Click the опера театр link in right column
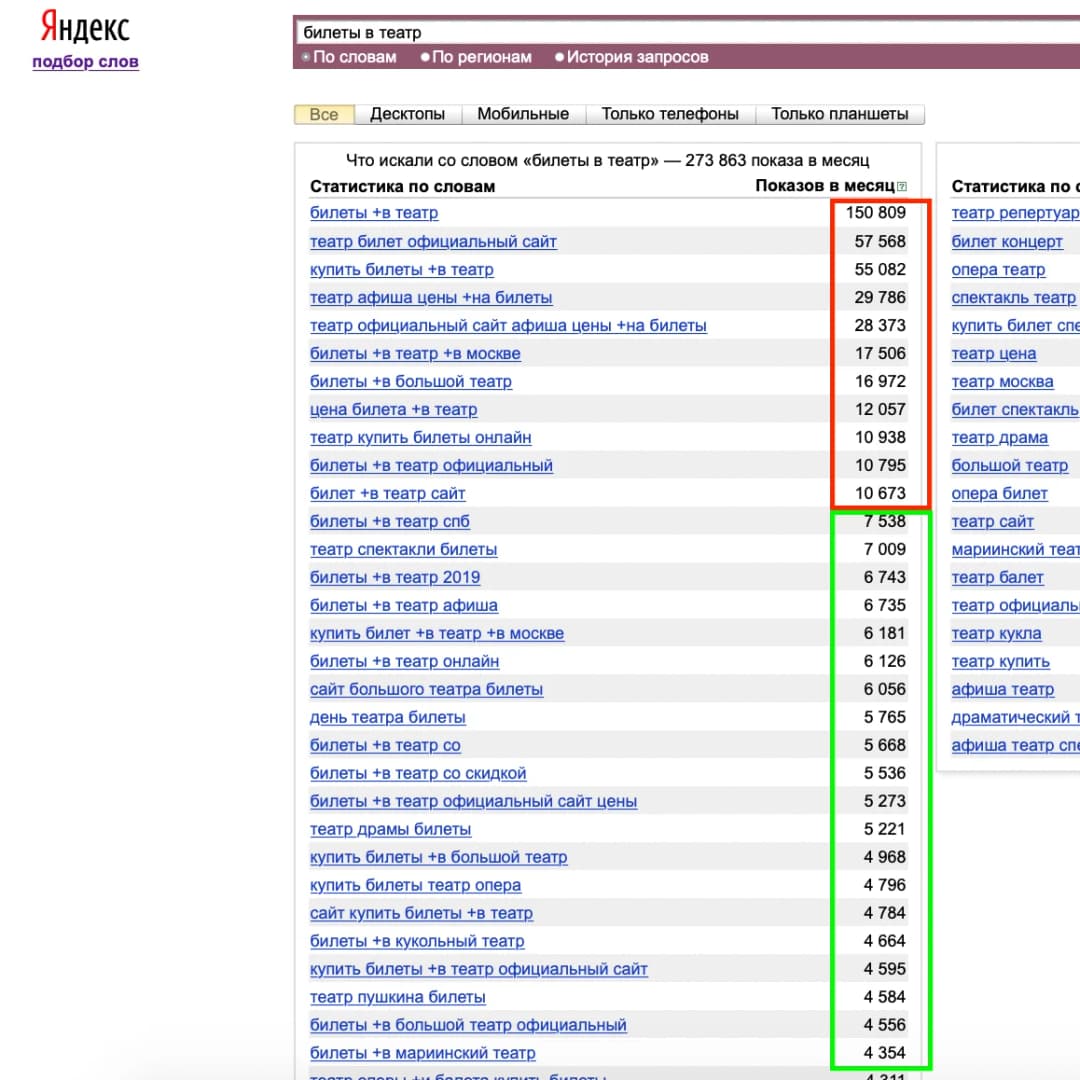The width and height of the screenshot is (1080, 1080). [998, 270]
